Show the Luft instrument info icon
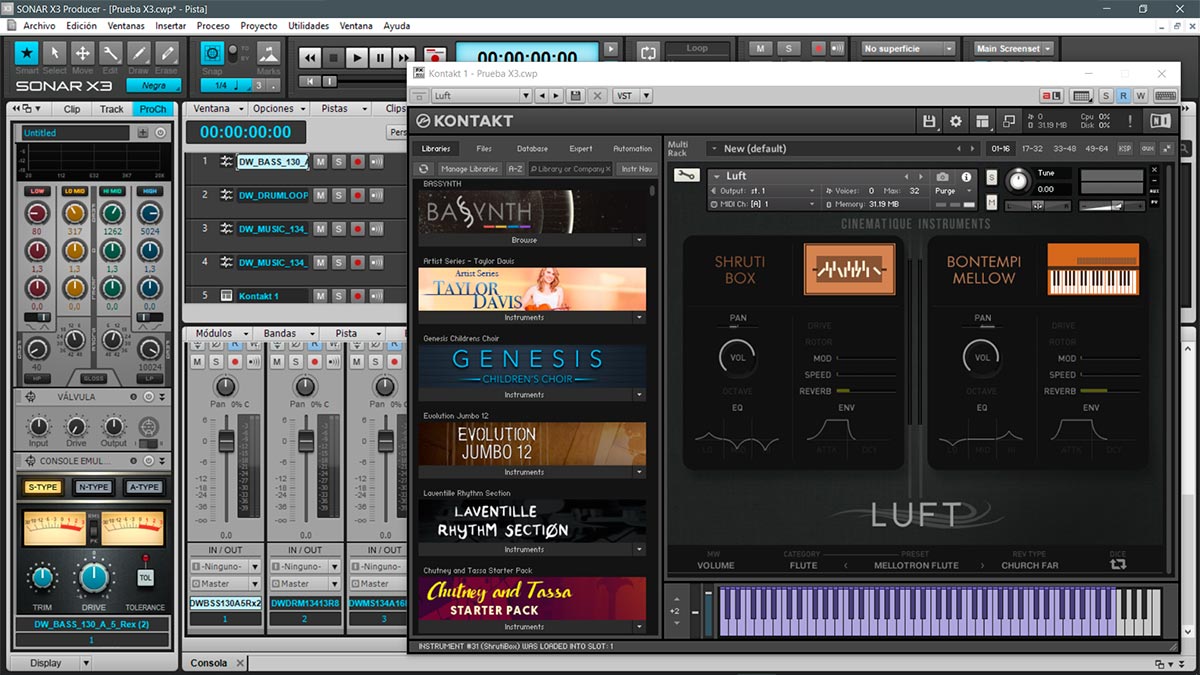The width and height of the screenshot is (1200, 675). click(x=966, y=177)
